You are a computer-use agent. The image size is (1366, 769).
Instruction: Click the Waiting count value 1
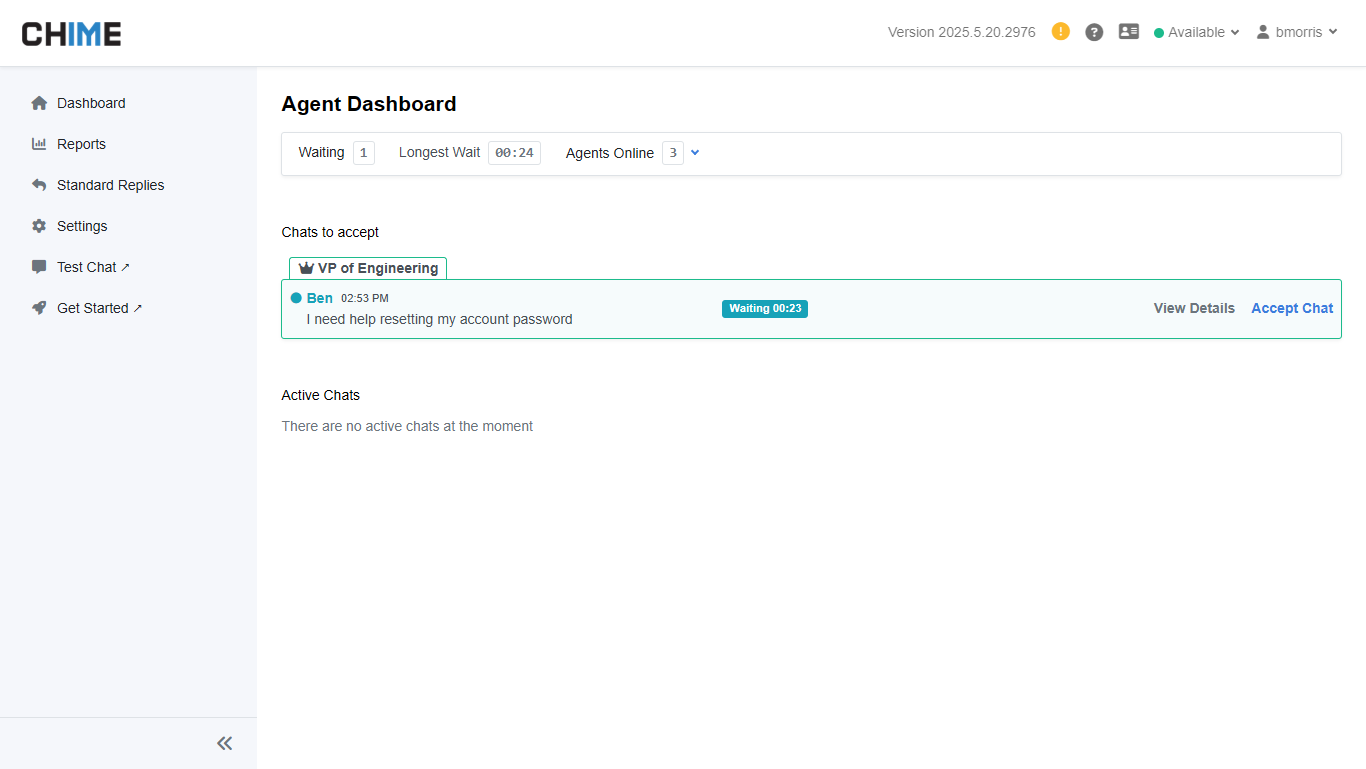click(363, 153)
